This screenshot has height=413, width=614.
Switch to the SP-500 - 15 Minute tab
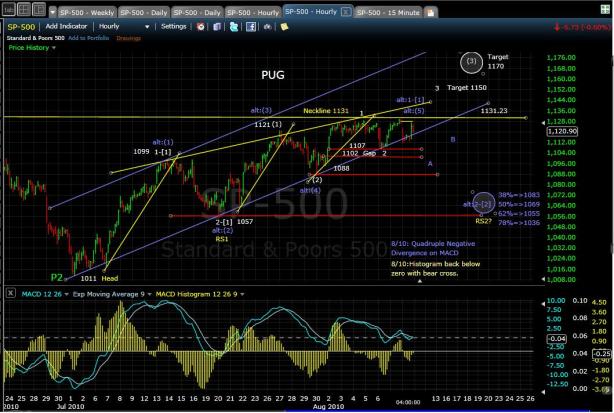[388, 13]
